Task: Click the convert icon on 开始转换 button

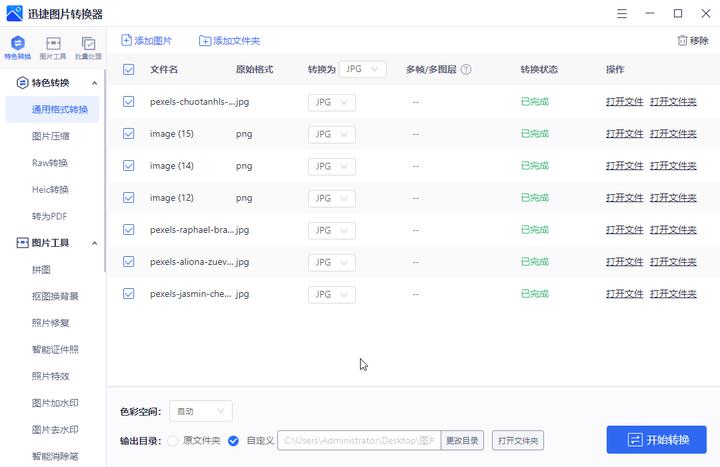Action: click(x=635, y=440)
